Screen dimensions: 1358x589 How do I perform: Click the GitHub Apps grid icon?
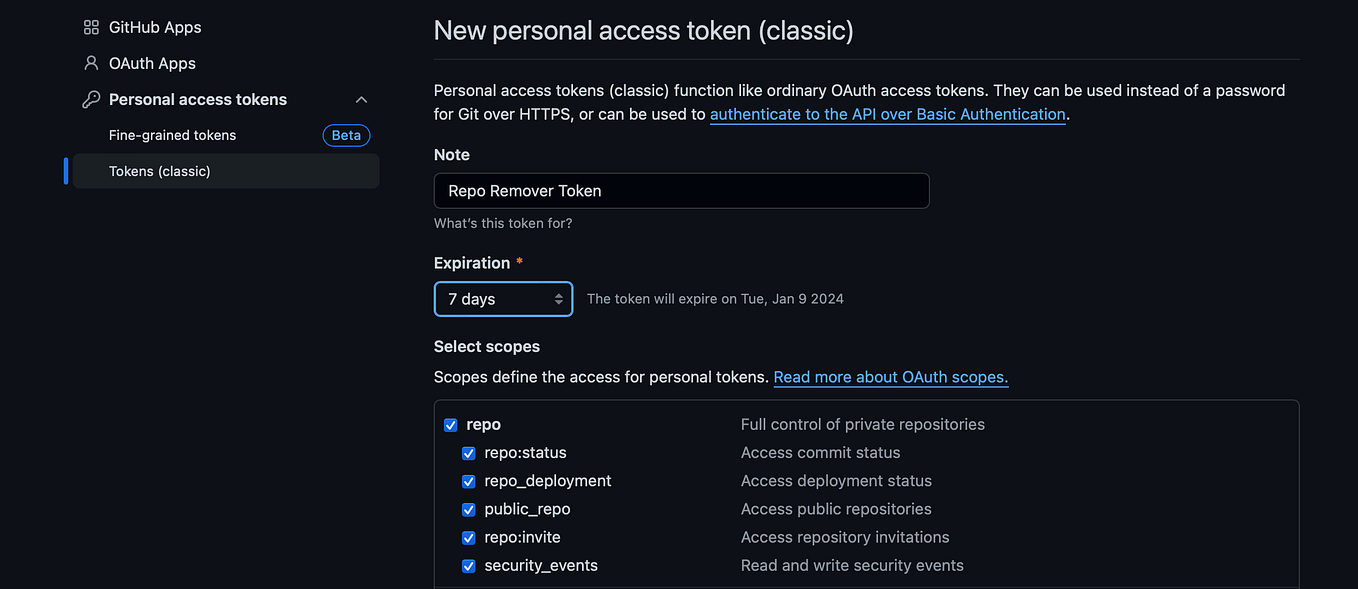tap(91, 27)
